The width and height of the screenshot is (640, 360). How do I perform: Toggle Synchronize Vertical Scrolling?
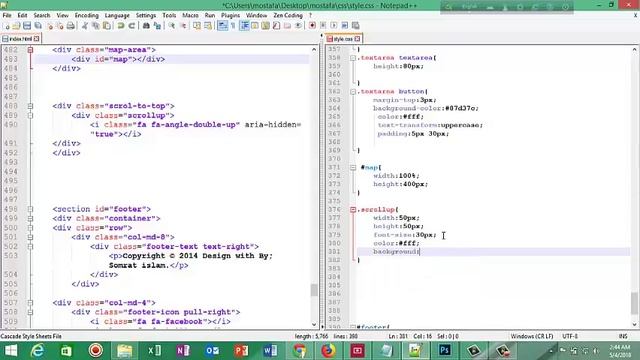[x=197, y=26]
